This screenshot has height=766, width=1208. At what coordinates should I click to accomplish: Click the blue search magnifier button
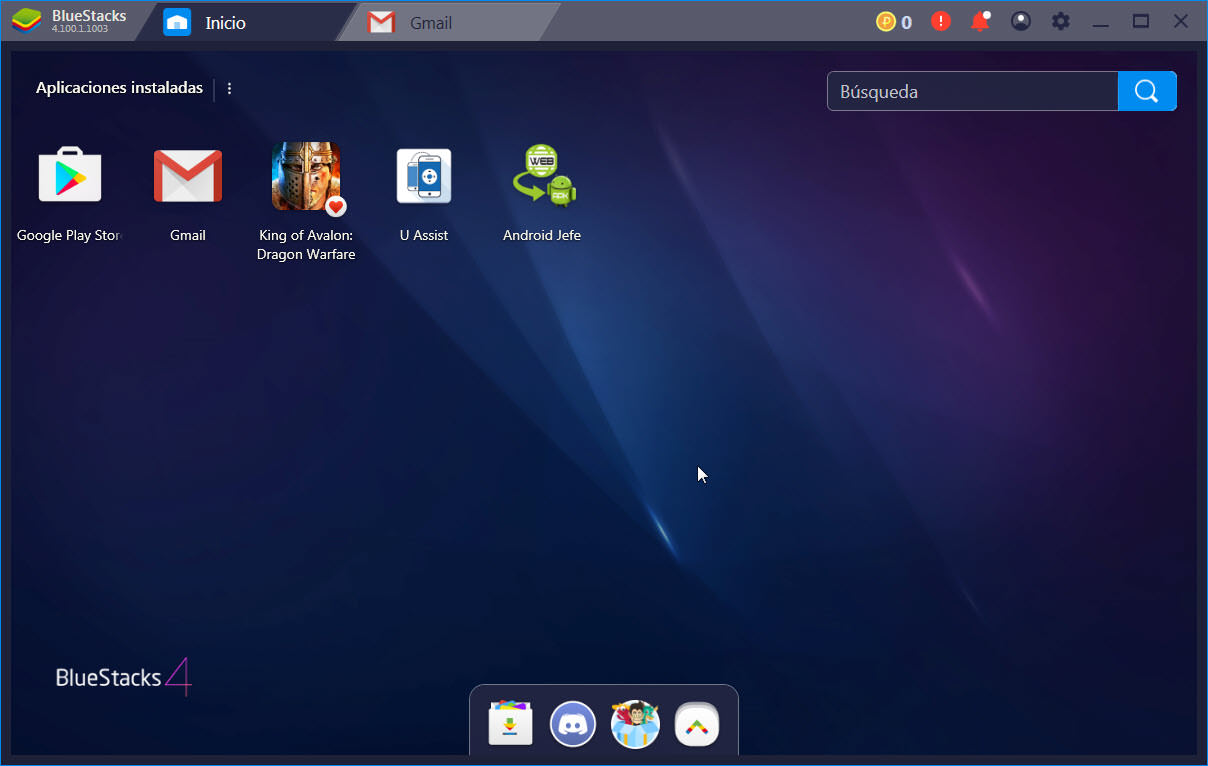coord(1147,91)
